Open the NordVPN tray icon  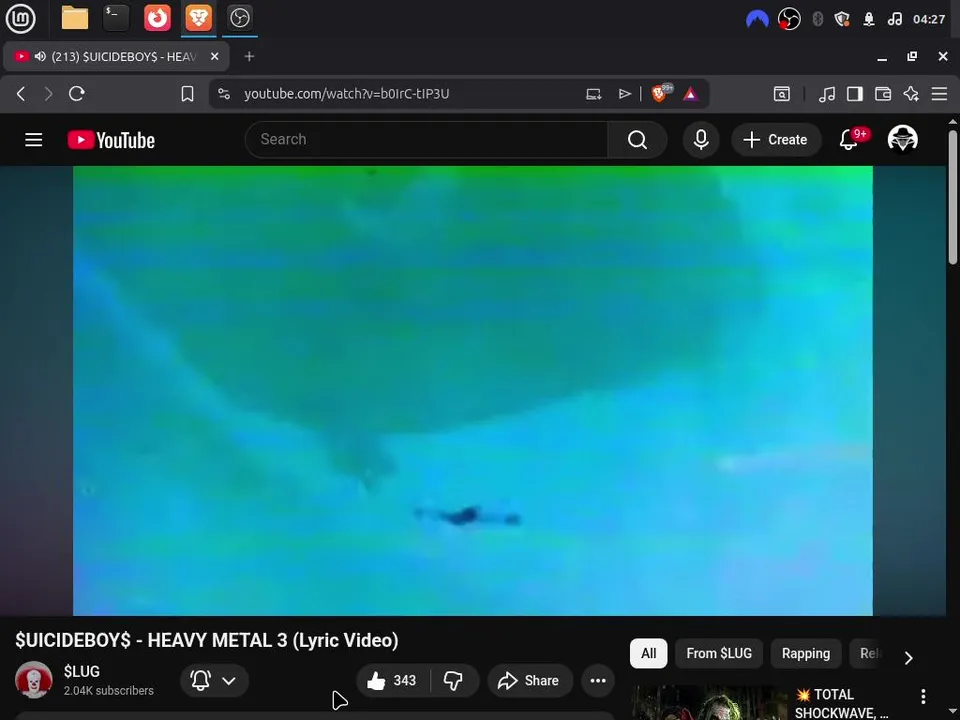[x=757, y=20]
